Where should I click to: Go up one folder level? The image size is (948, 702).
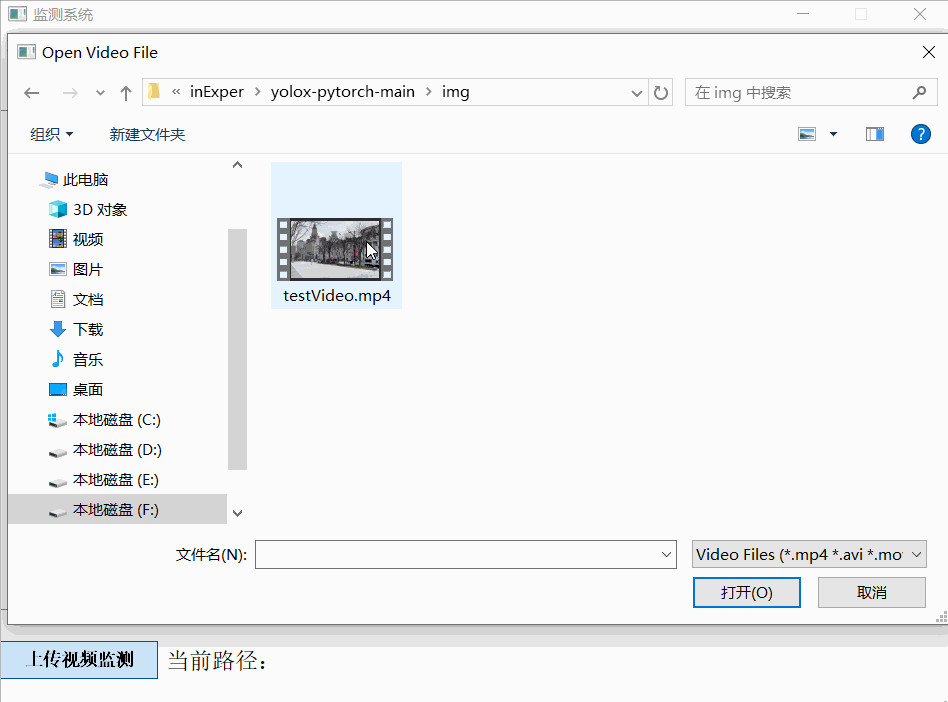click(x=125, y=92)
